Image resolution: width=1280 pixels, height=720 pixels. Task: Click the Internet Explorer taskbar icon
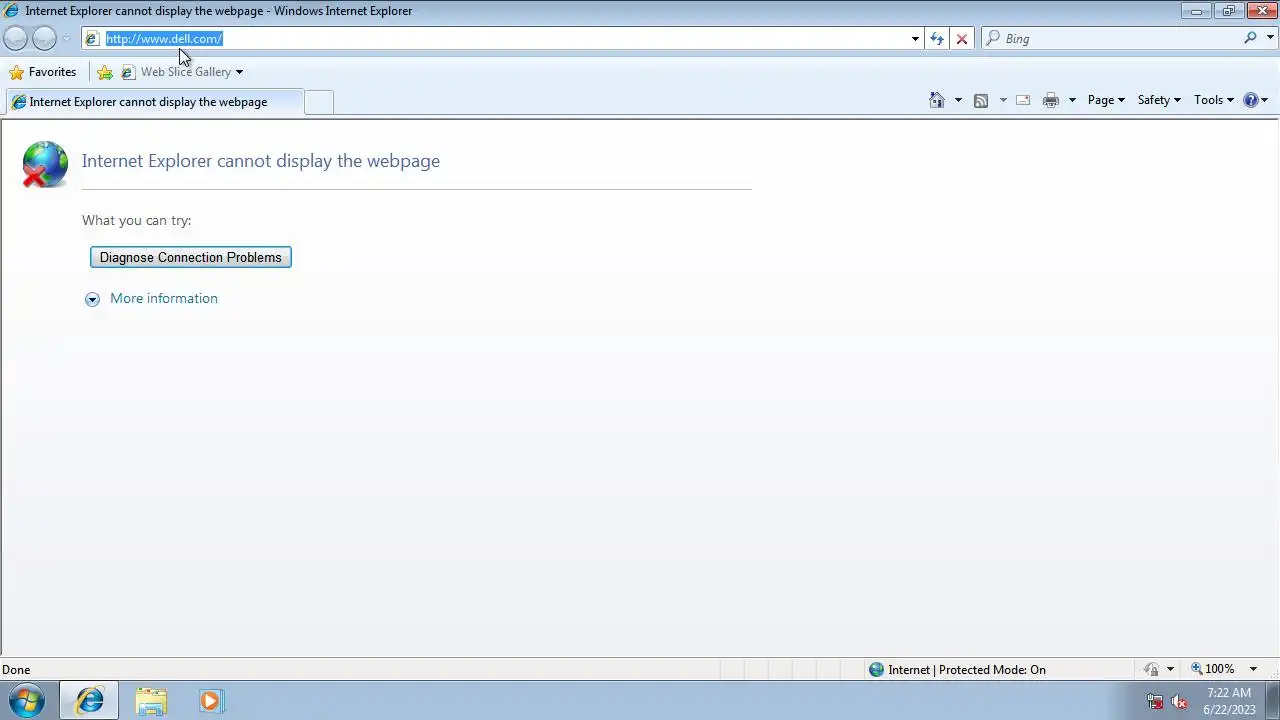coord(90,701)
